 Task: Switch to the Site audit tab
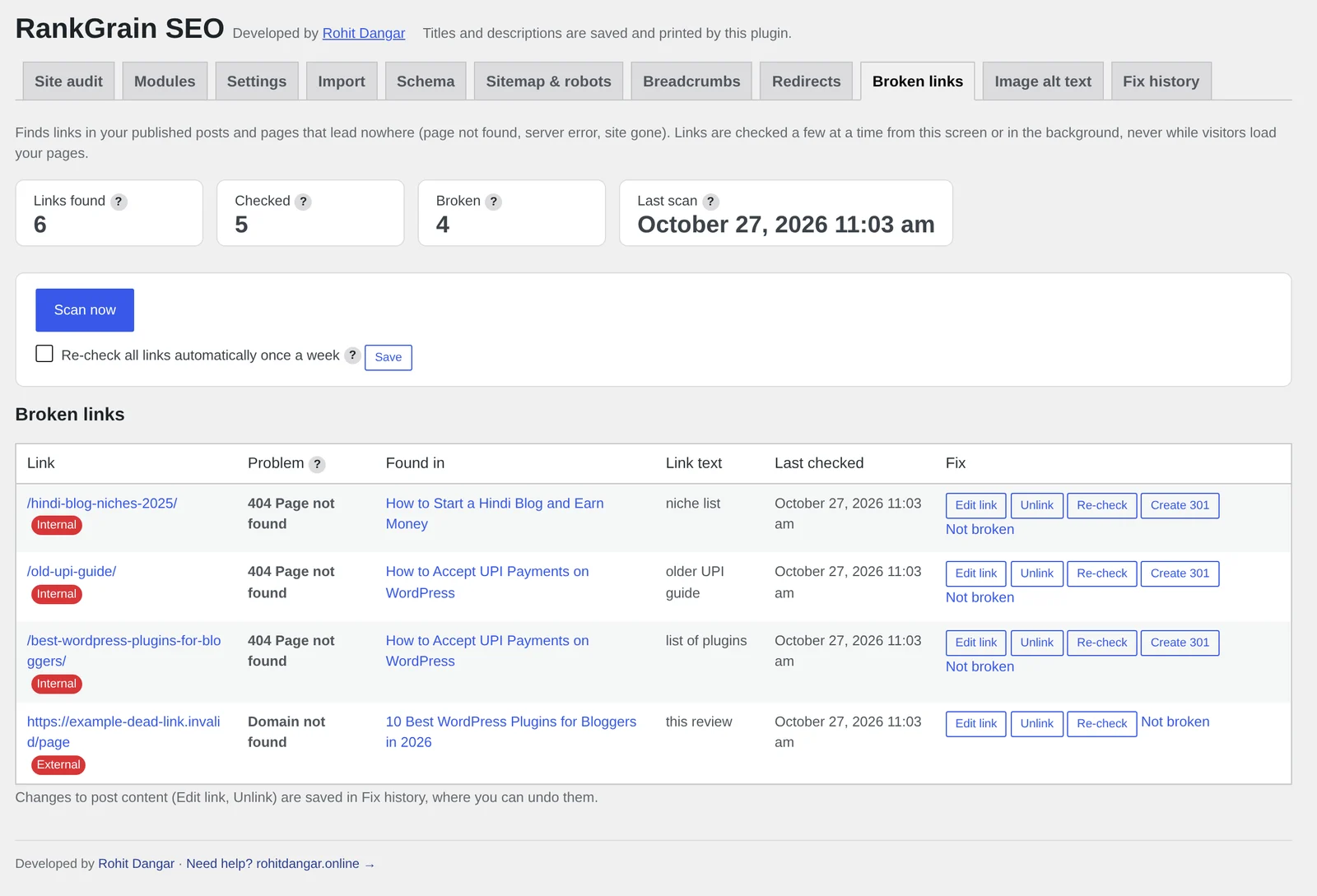68,81
